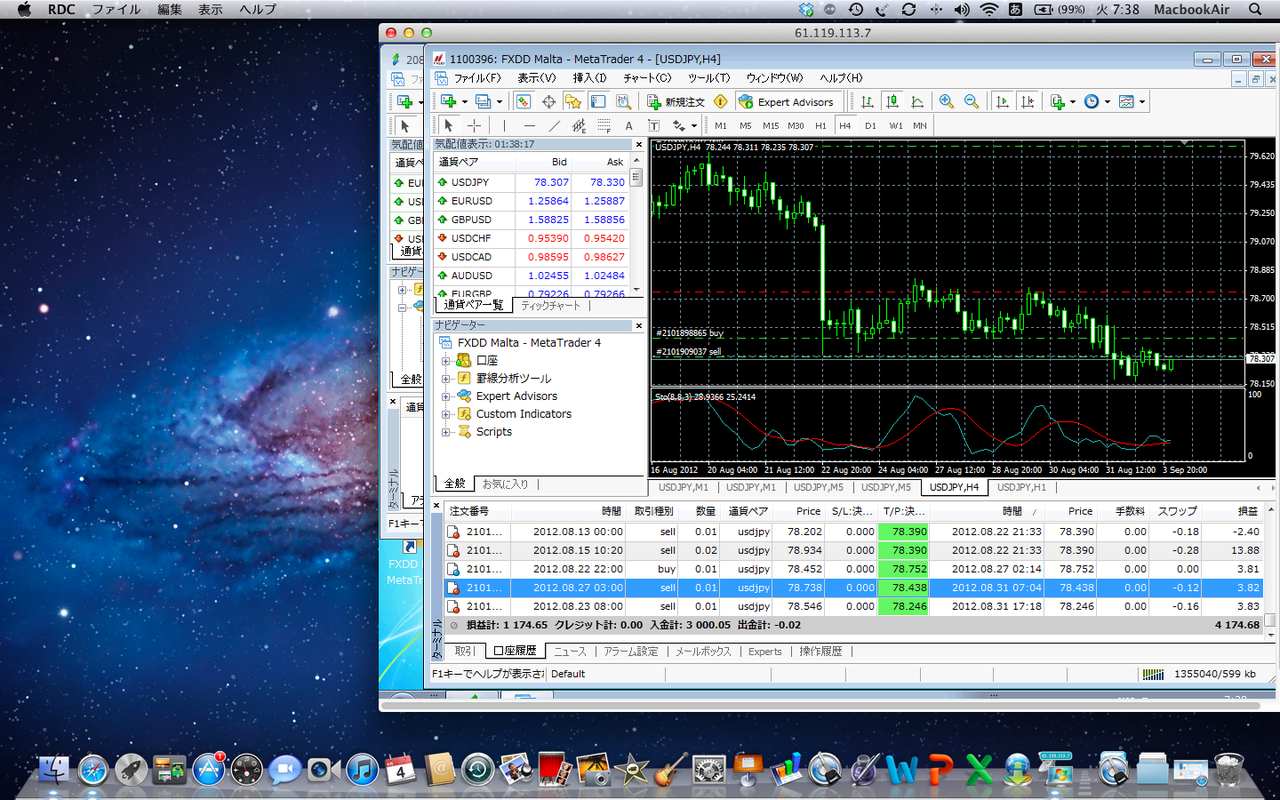Image resolution: width=1280 pixels, height=800 pixels.
Task: Select the trendline drawing tool
Action: pos(554,126)
